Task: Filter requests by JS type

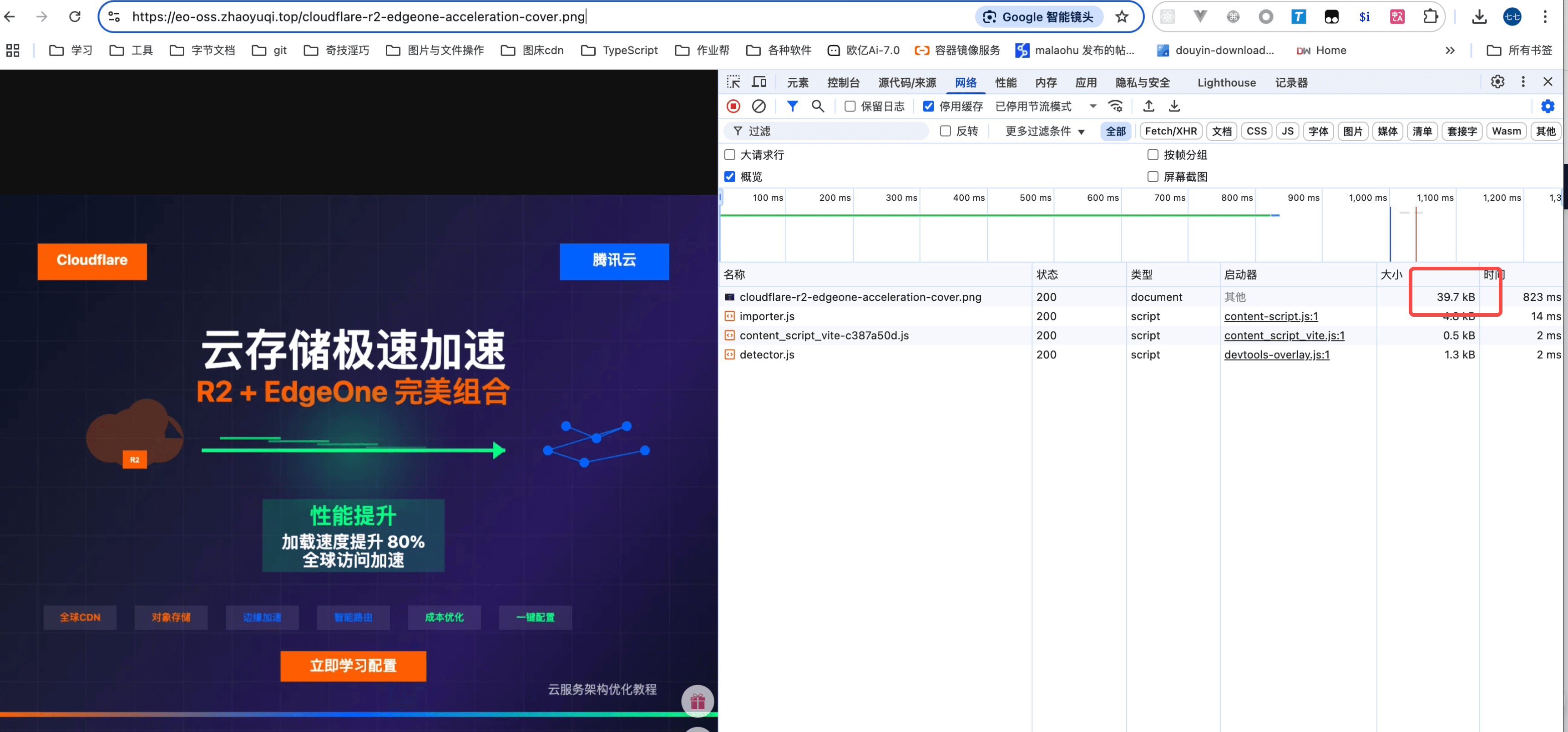Action: pos(1287,131)
